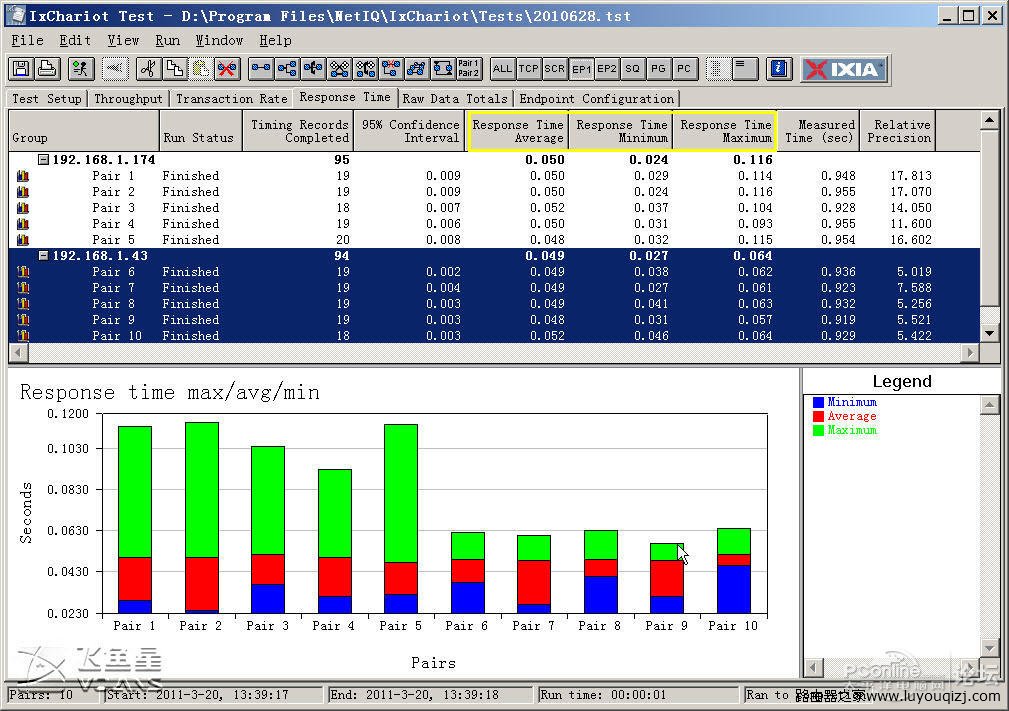1009x711 pixels.
Task: Click the Save floppy disk icon
Action: point(21,69)
